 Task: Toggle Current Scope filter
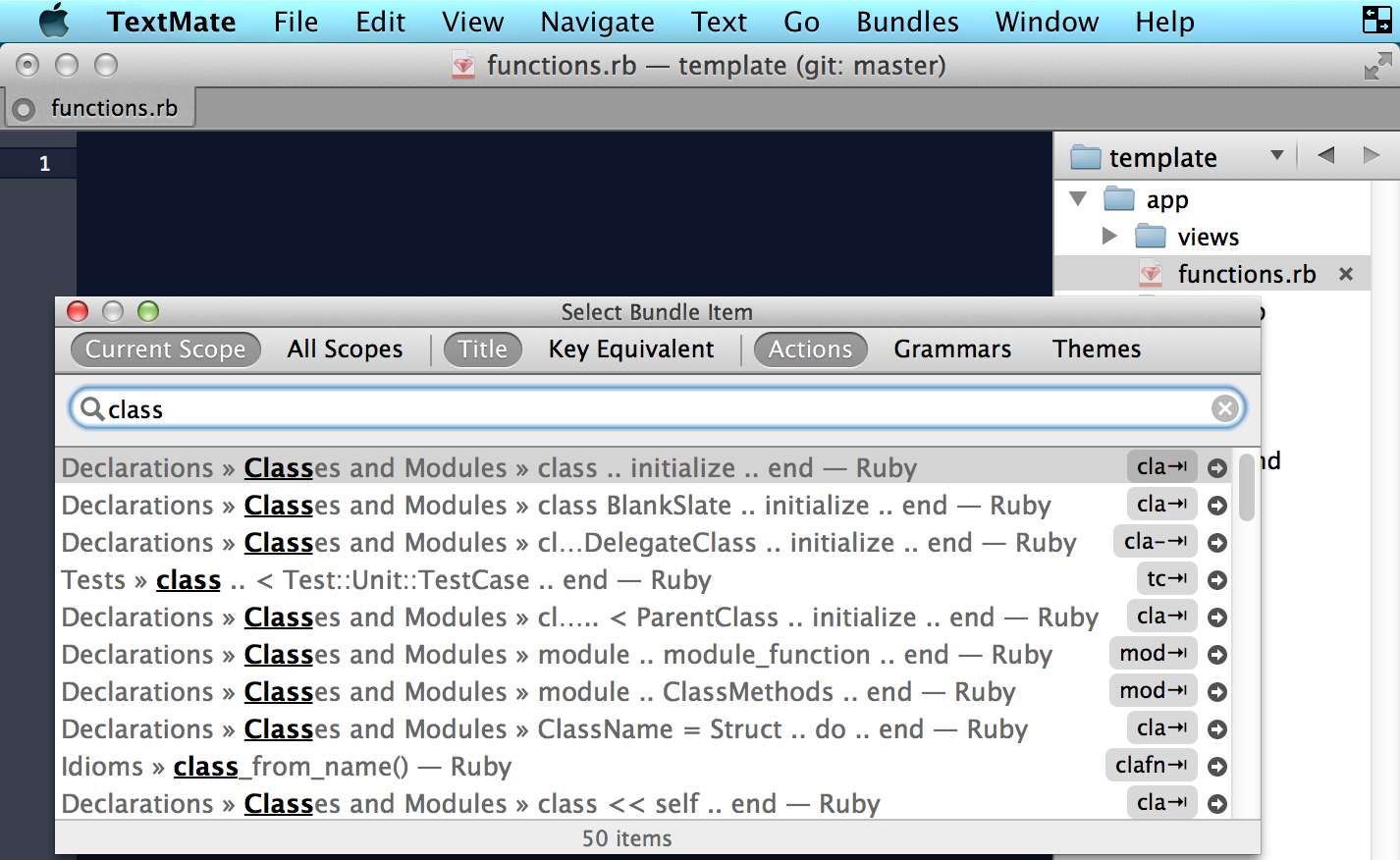165,349
